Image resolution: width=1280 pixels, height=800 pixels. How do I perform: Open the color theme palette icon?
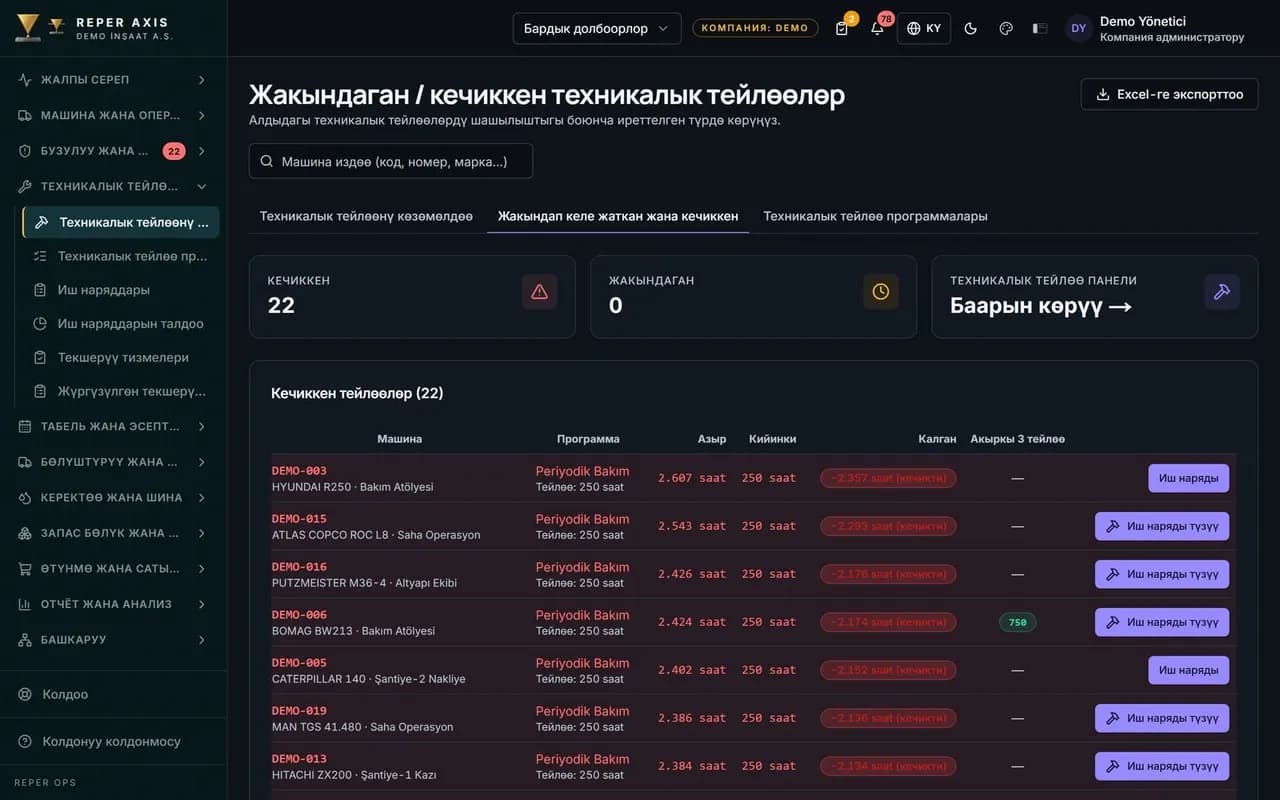point(1006,28)
